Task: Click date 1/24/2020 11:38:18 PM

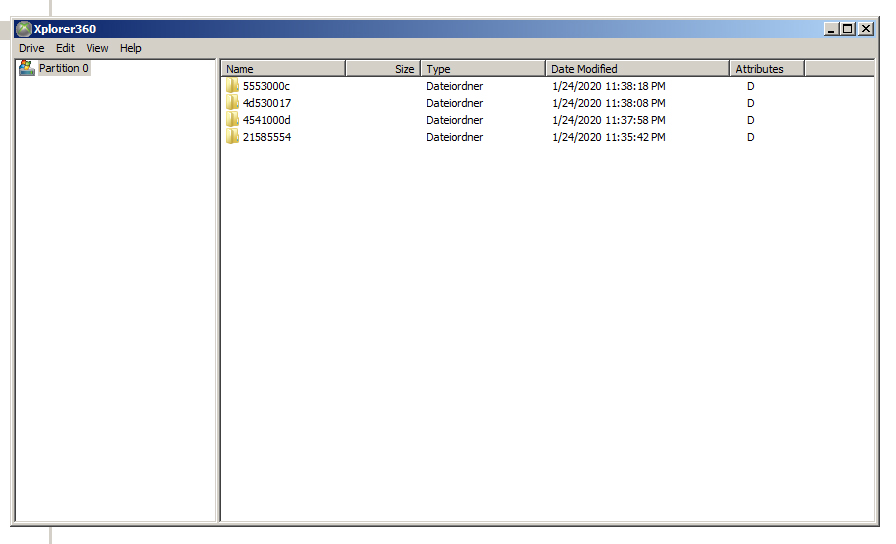Action: click(x=609, y=86)
